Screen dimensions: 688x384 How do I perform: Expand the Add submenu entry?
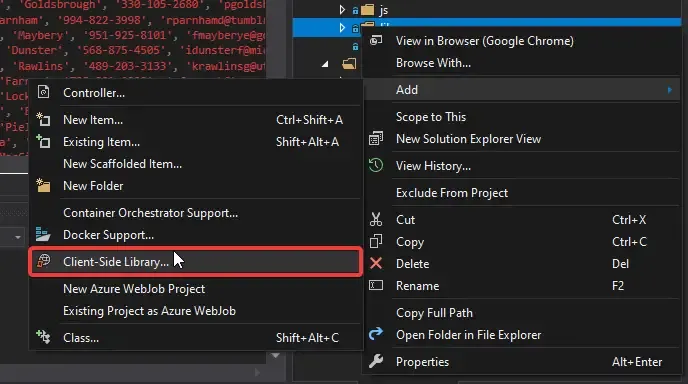522,90
